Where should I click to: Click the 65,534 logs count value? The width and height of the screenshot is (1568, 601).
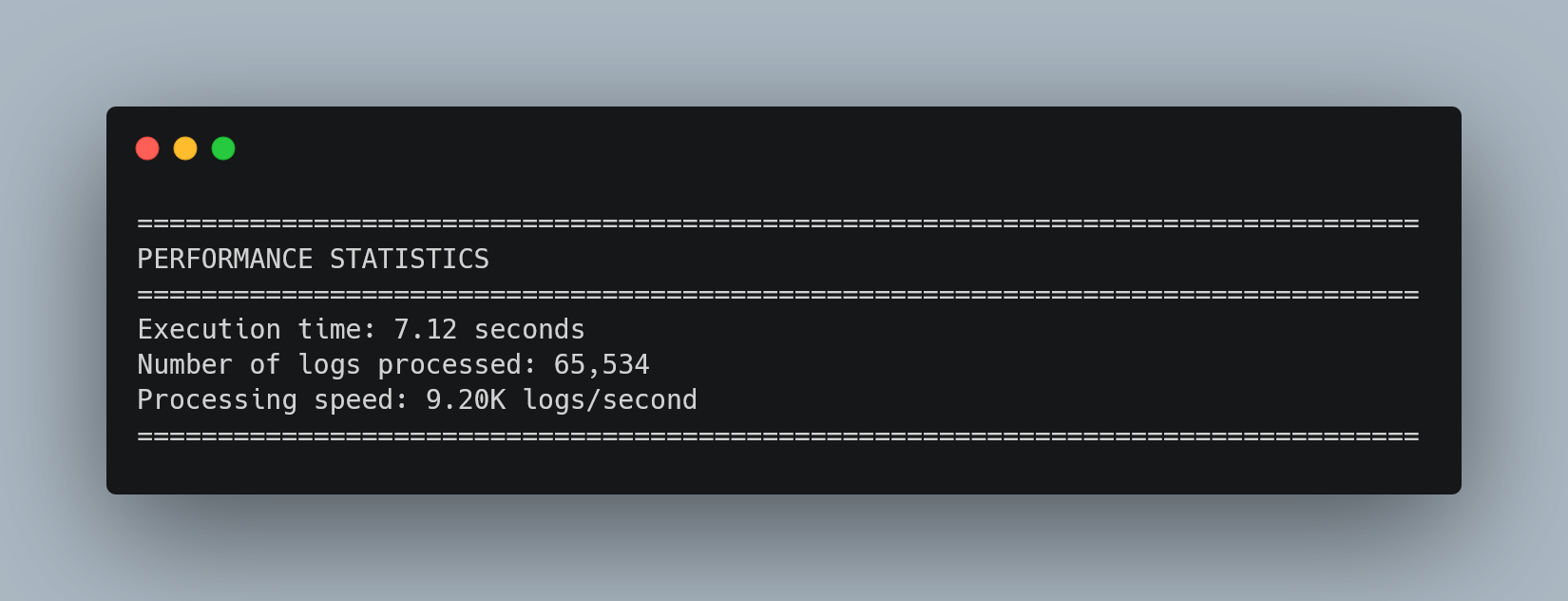(602, 365)
